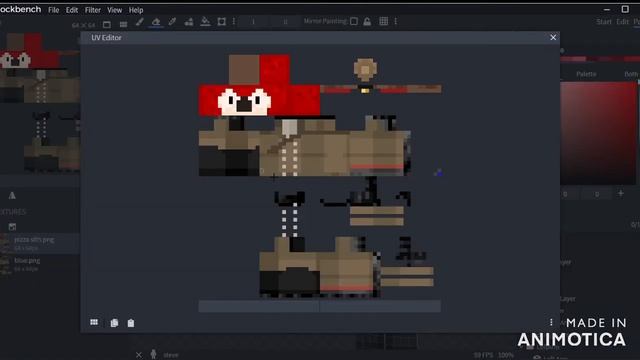Close the steve tab at bottom

[x=139, y=355]
